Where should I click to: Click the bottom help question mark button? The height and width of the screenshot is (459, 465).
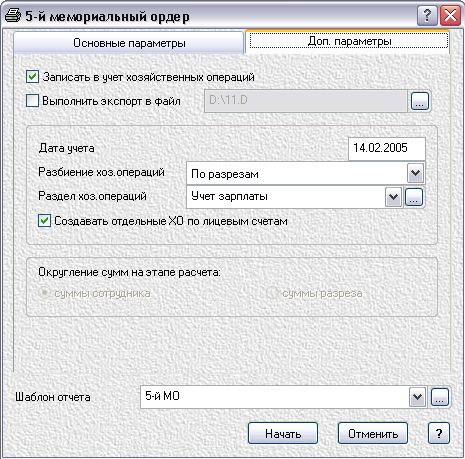click(x=439, y=433)
